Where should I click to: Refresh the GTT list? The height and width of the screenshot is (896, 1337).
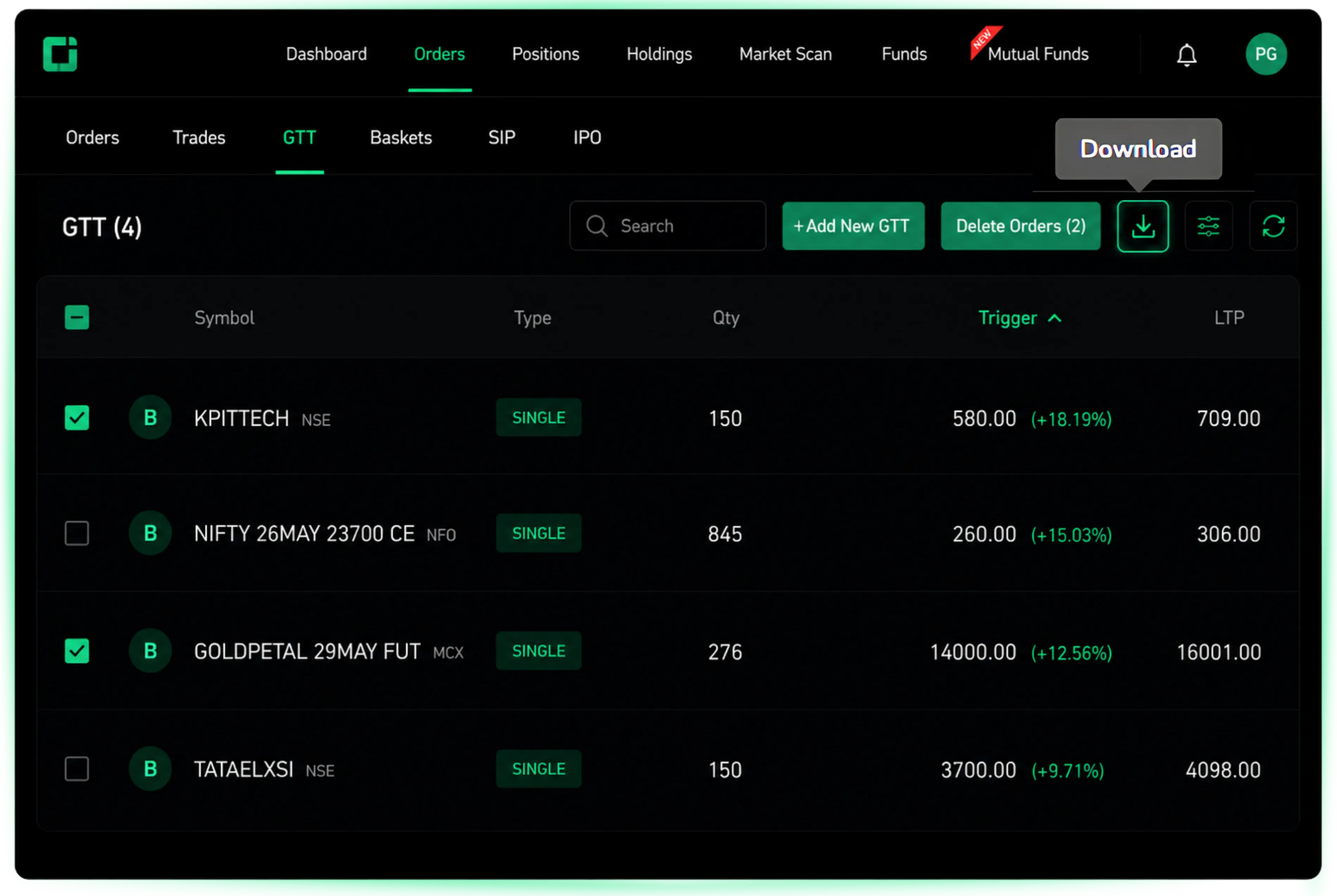pos(1273,226)
